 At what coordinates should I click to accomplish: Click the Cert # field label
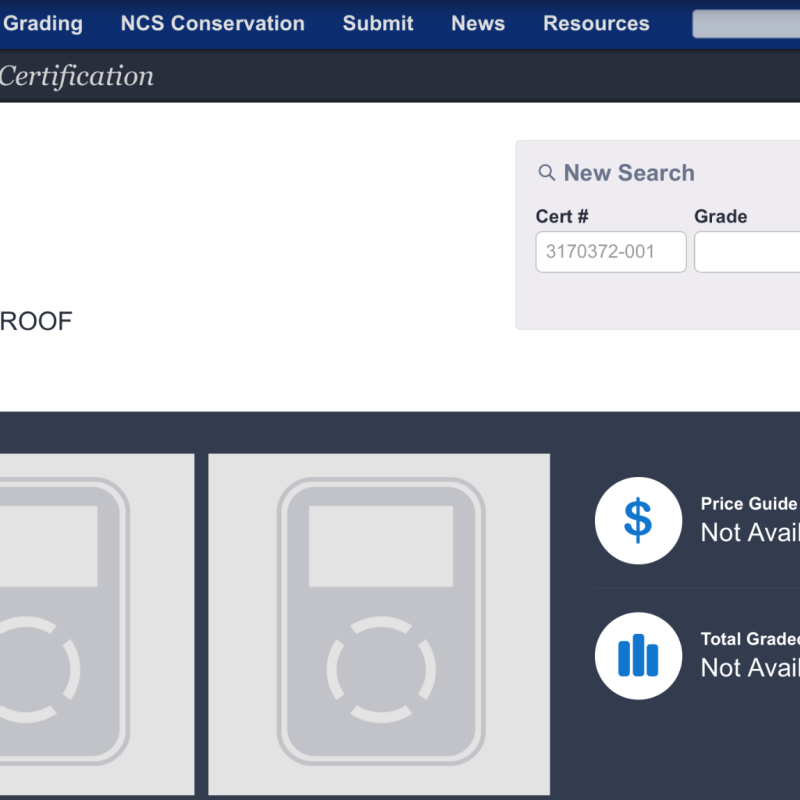tap(562, 216)
